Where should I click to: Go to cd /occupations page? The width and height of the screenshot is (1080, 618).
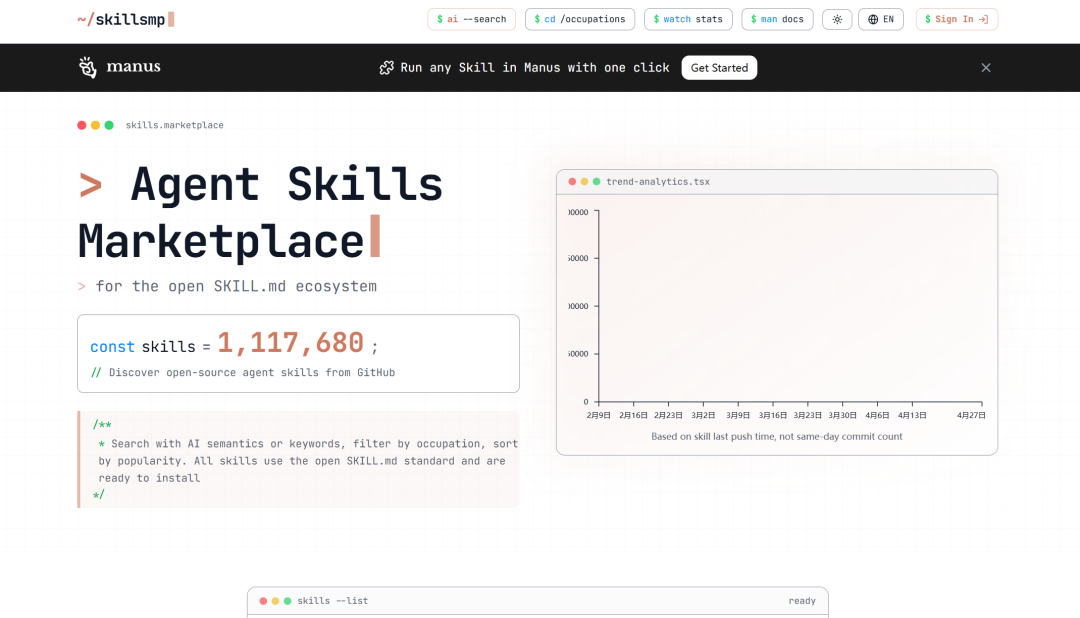(580, 19)
